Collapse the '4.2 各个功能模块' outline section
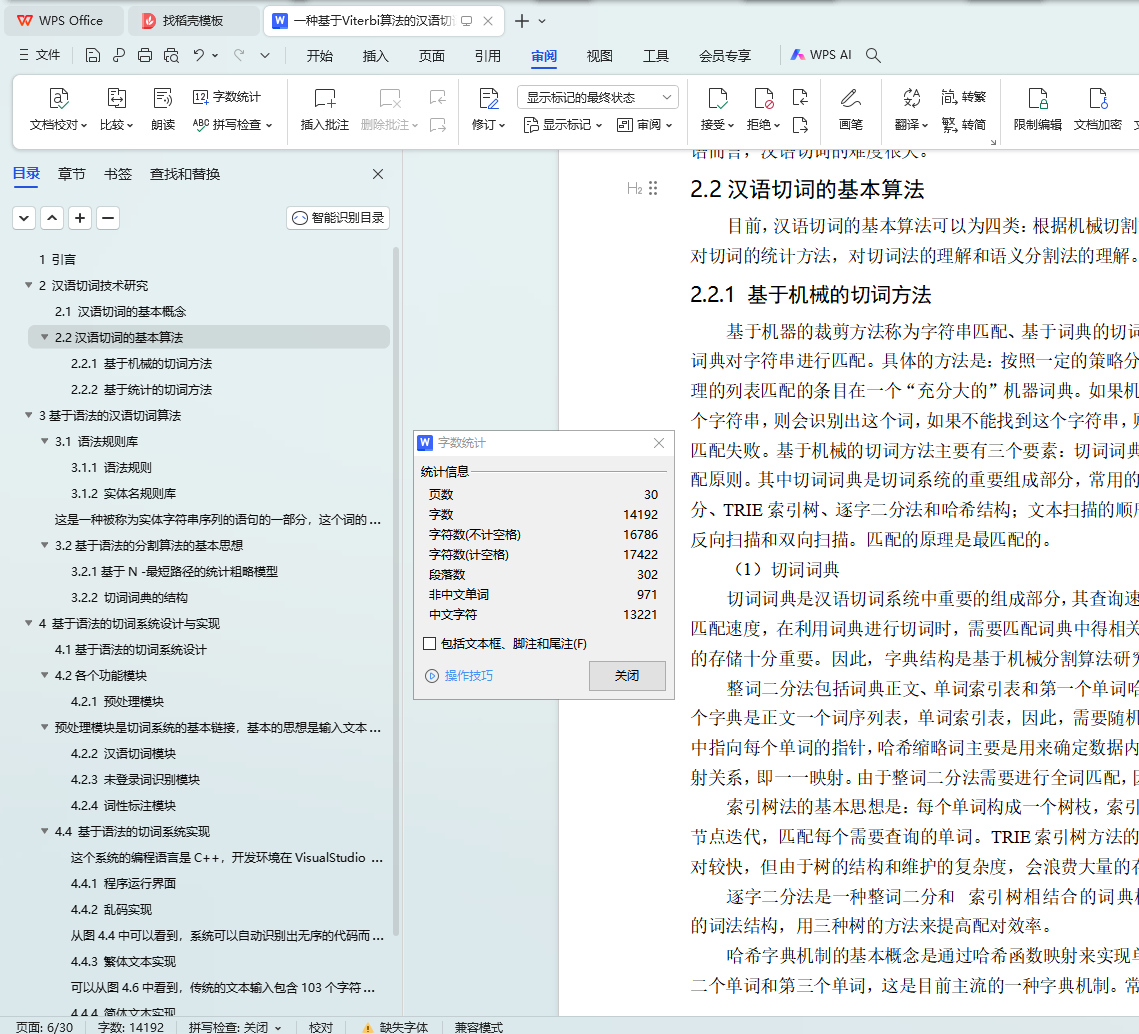The height and width of the screenshot is (1034, 1139). coord(44,675)
